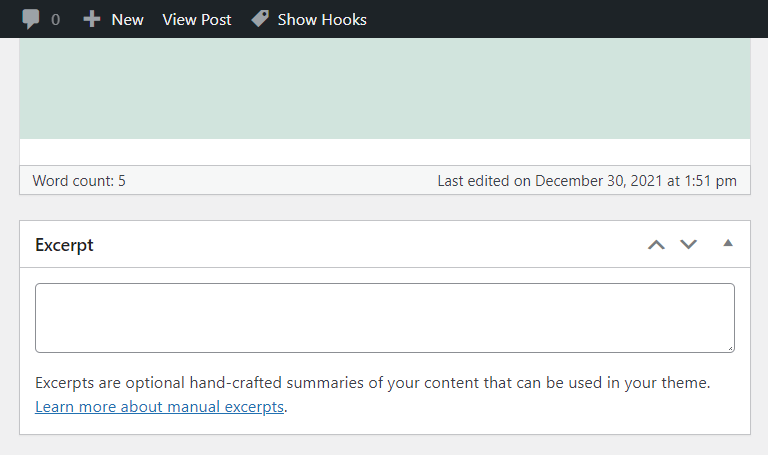
Task: Click empty space in the dark admin bar
Action: click(x=560, y=19)
